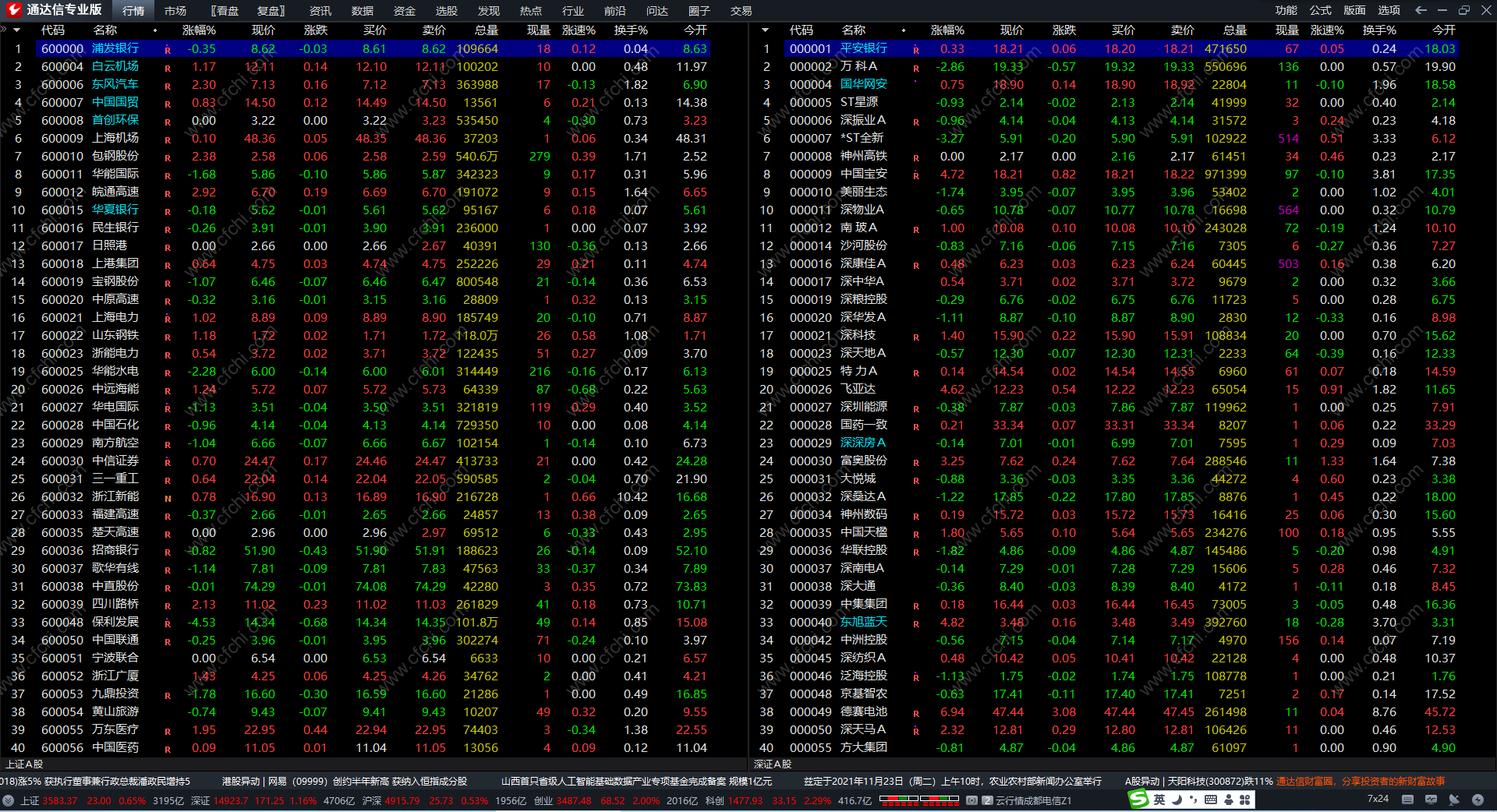Click the R marker for 中国联通
Image resolution: width=1497 pixels, height=812 pixels.
point(168,641)
